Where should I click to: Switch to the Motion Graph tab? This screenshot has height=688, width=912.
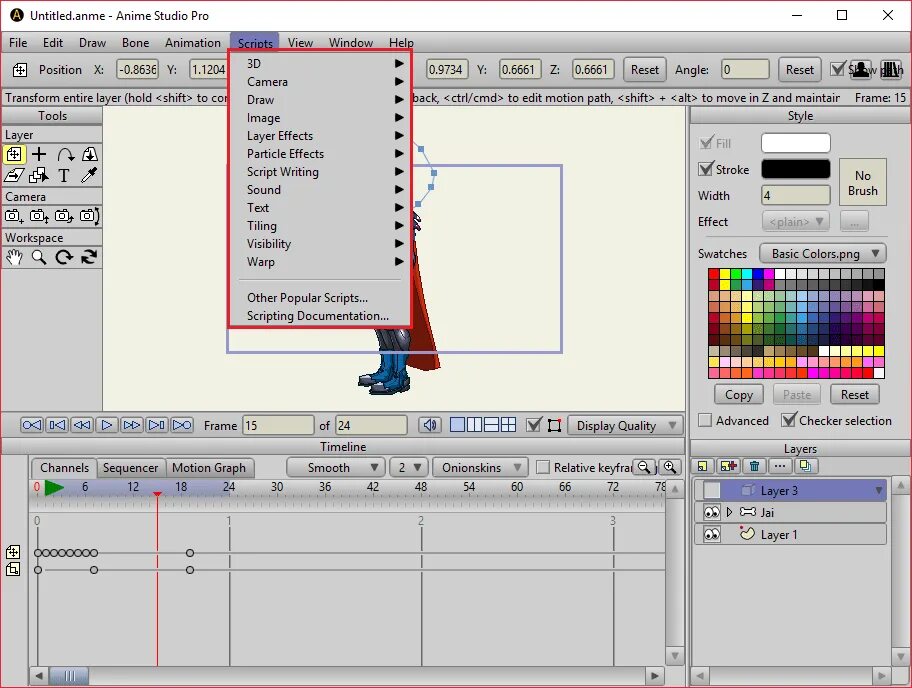[209, 468]
